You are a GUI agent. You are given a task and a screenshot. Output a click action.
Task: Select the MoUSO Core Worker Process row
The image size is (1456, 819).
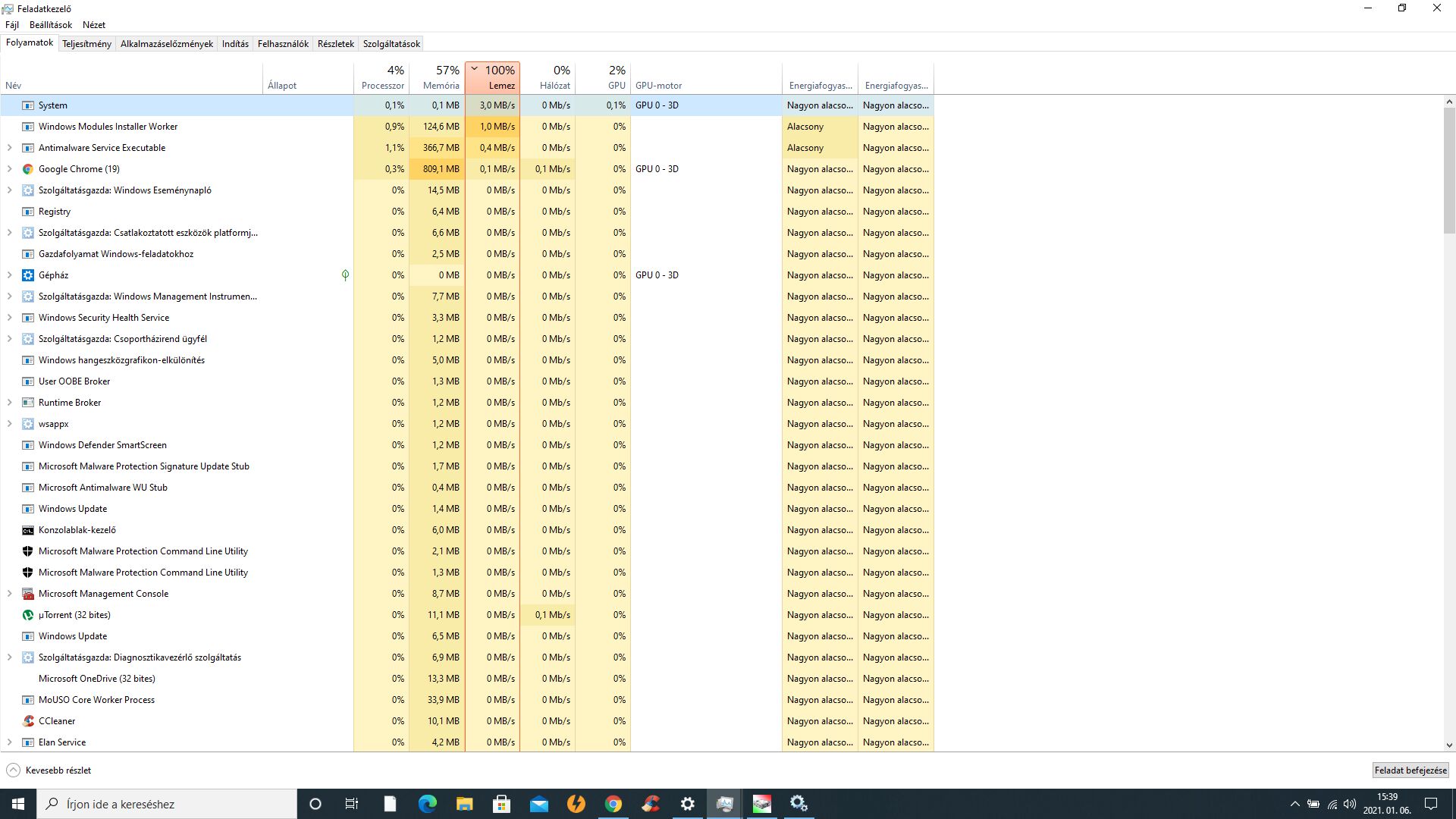click(x=467, y=700)
